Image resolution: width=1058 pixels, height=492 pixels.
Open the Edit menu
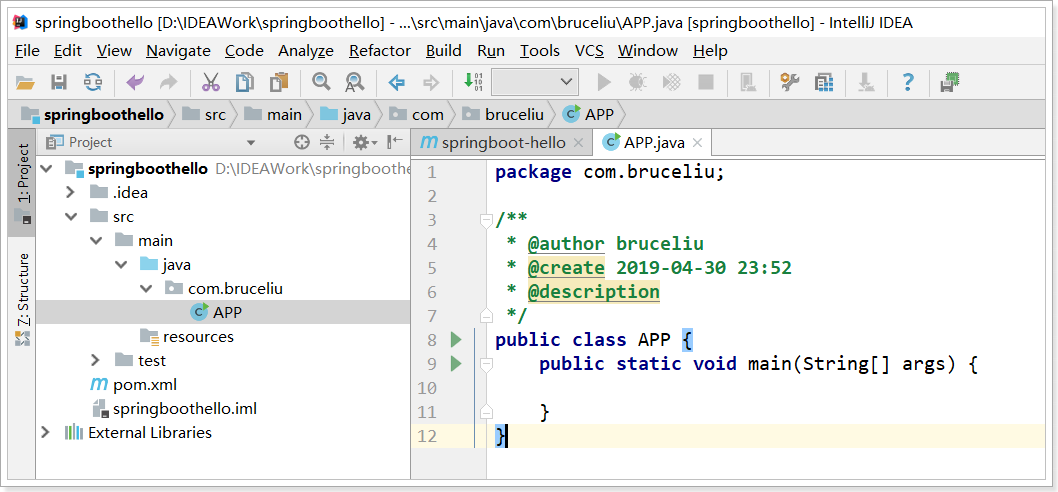pos(68,51)
